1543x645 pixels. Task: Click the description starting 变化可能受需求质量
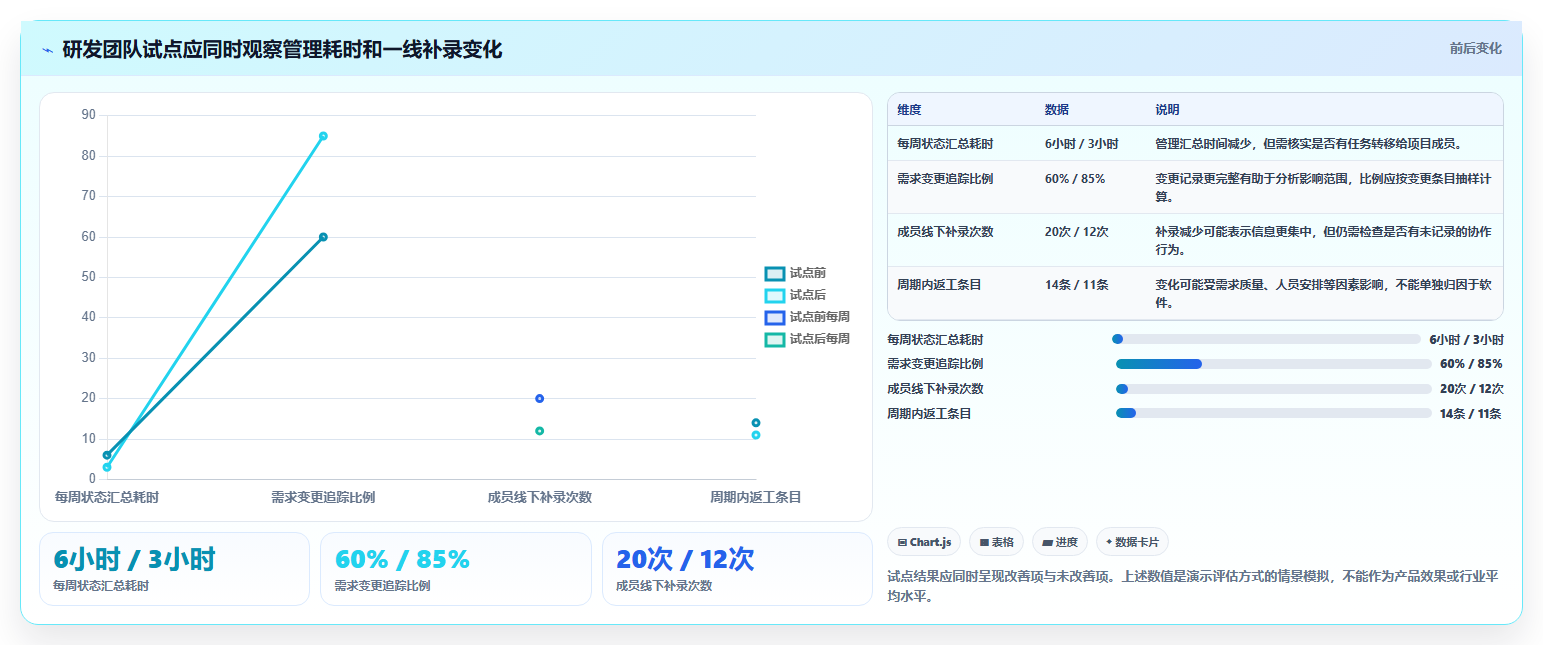click(1323, 294)
